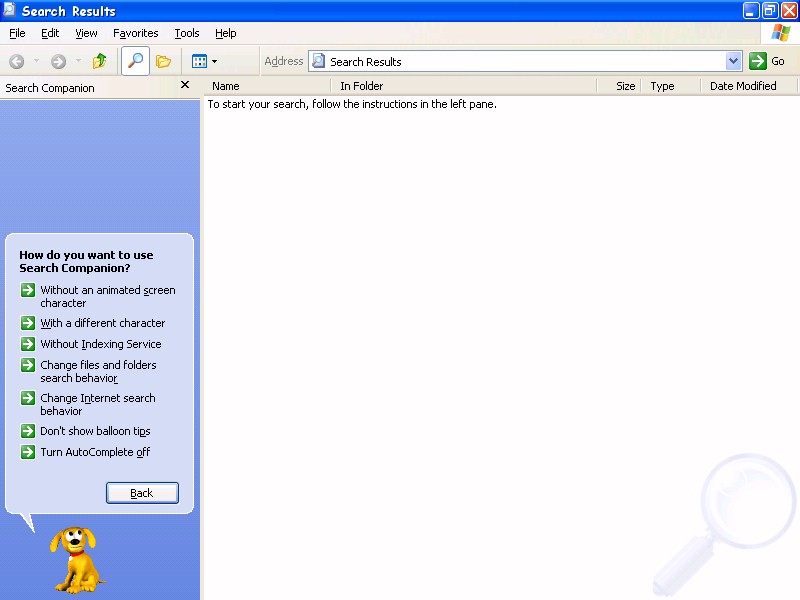Click the Windows flag logo
Image resolution: width=800 pixels, height=600 pixels.
[781, 33]
